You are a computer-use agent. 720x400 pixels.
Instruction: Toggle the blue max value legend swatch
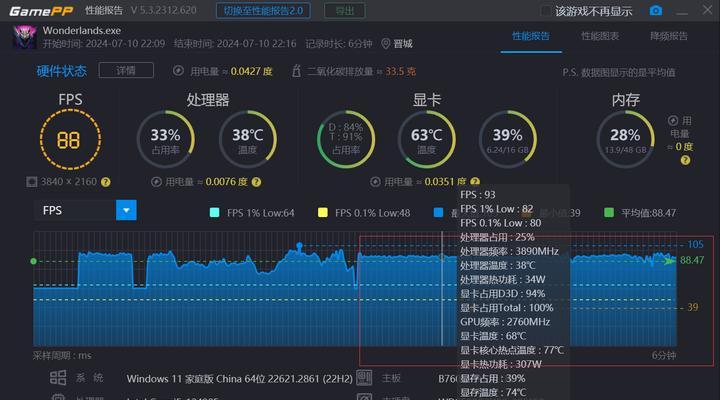click(x=439, y=213)
